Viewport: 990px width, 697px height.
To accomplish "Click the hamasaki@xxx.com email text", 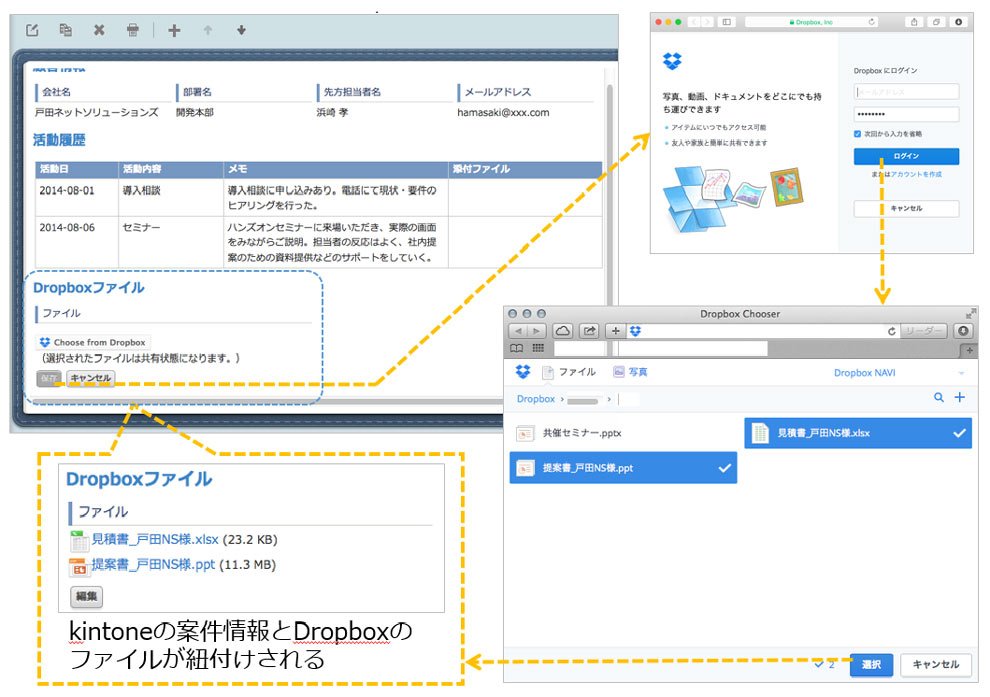I will [x=503, y=112].
